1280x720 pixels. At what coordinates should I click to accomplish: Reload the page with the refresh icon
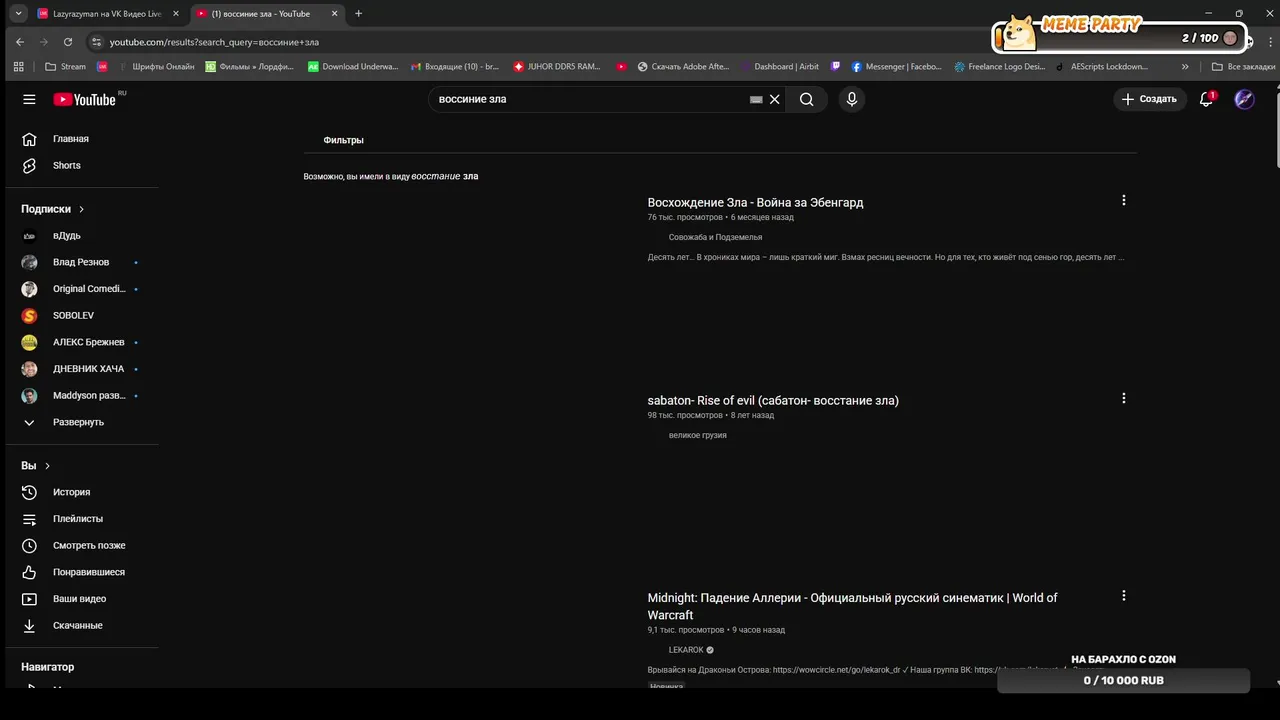[68, 42]
